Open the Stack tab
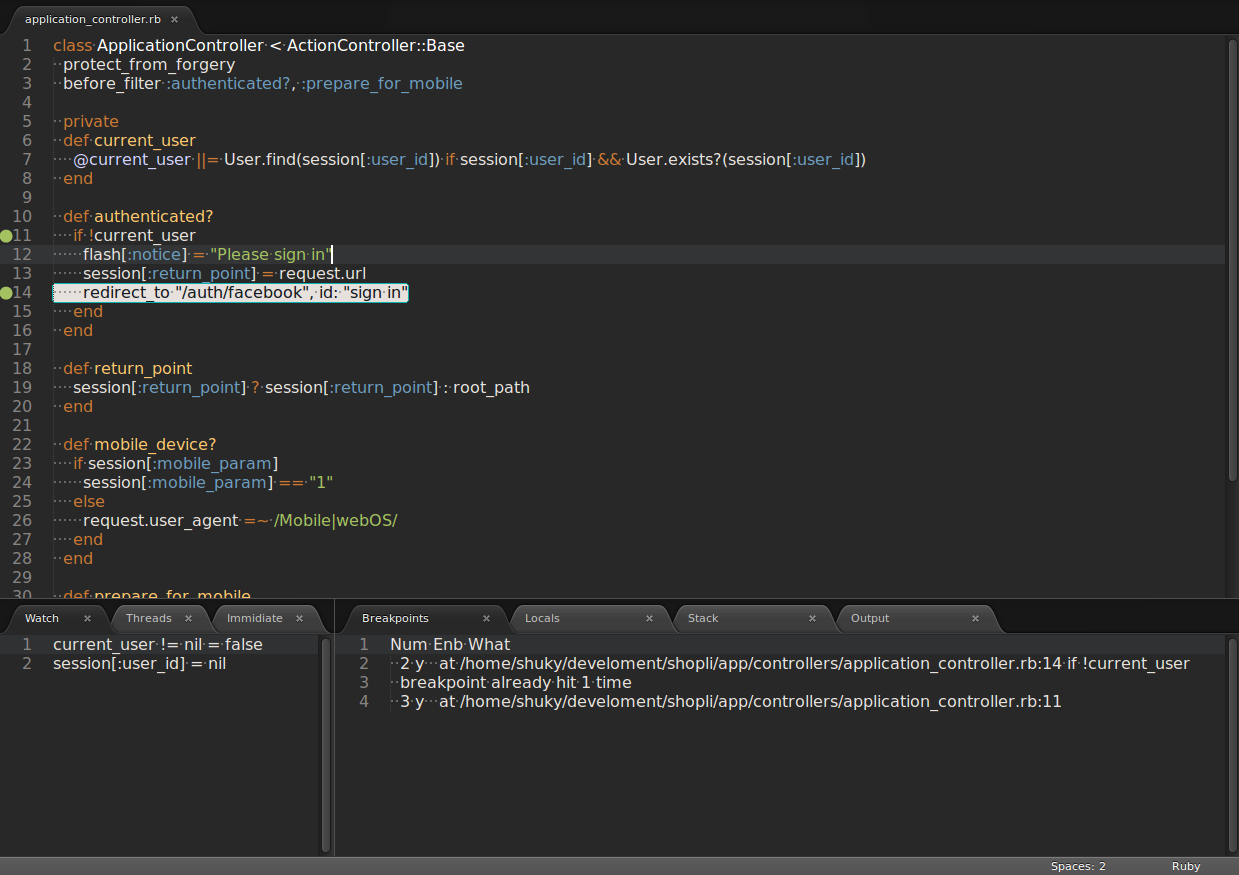Image resolution: width=1239 pixels, height=875 pixels. coord(703,618)
